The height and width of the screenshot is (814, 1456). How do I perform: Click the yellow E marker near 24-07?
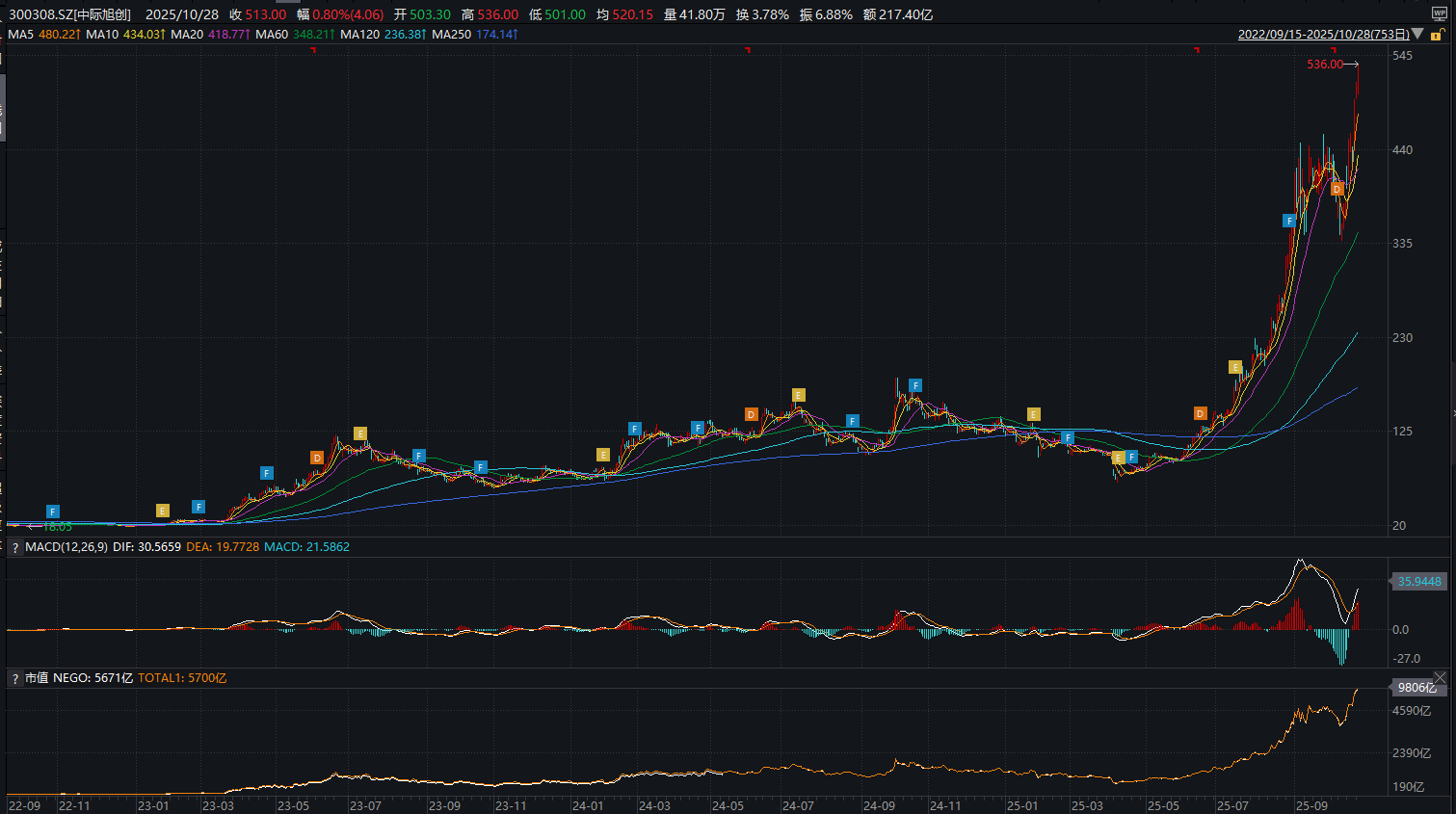[798, 395]
